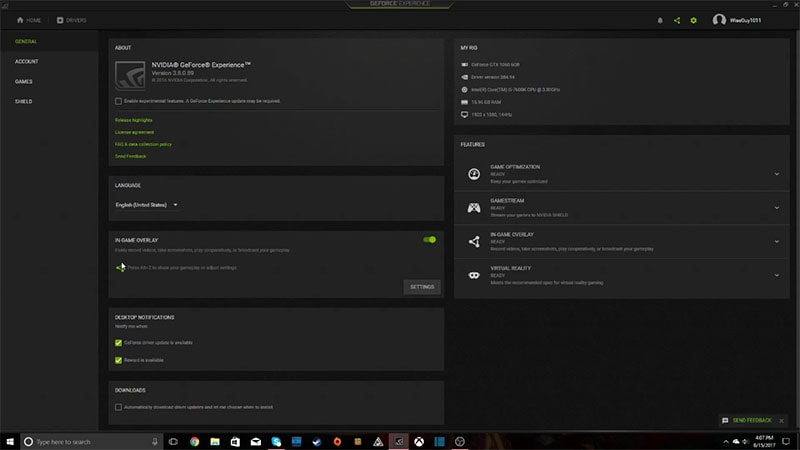800x450 pixels.
Task: Open In-Game Overlay Settings button
Action: click(422, 287)
